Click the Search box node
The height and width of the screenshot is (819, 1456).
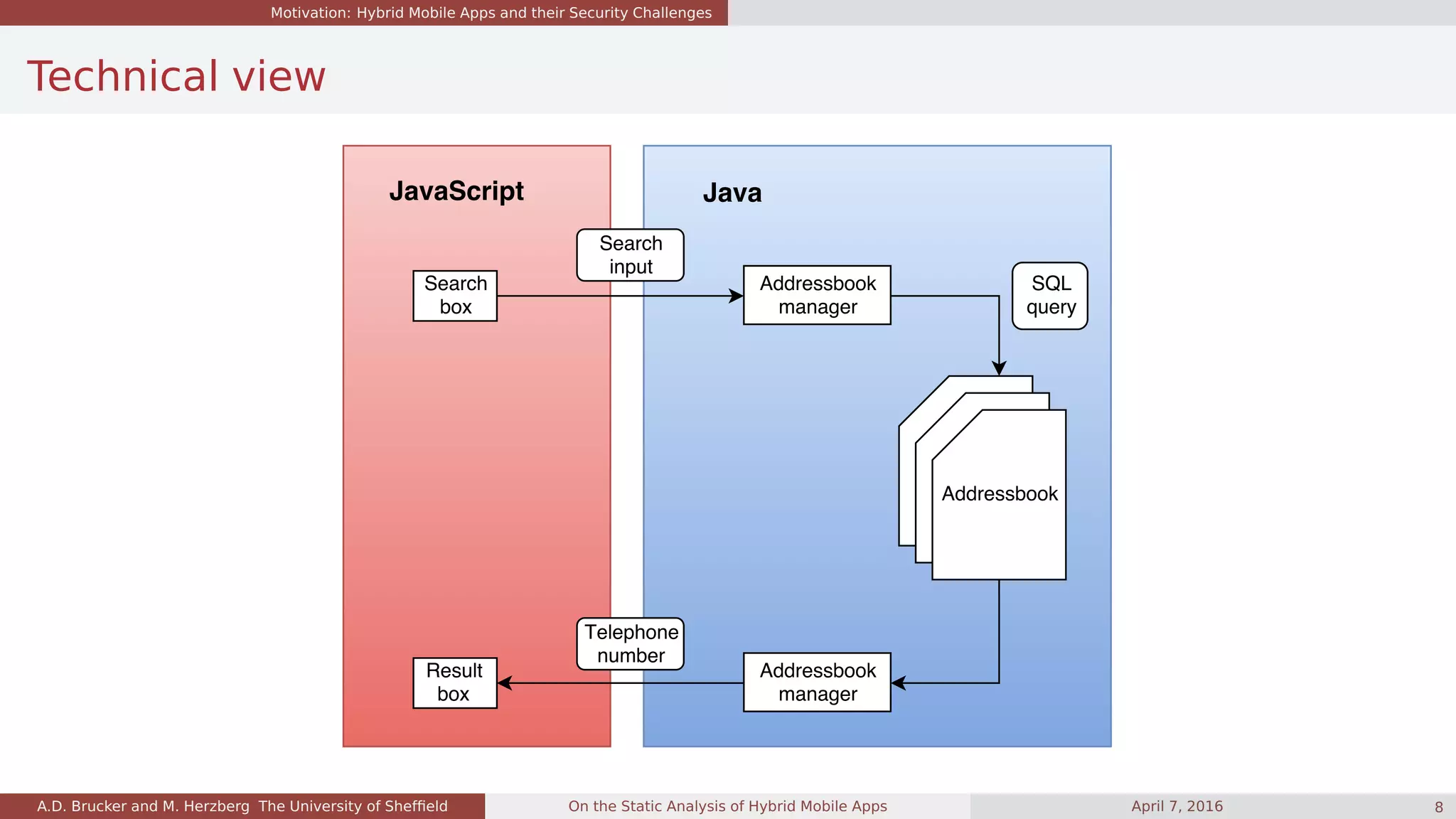point(455,296)
